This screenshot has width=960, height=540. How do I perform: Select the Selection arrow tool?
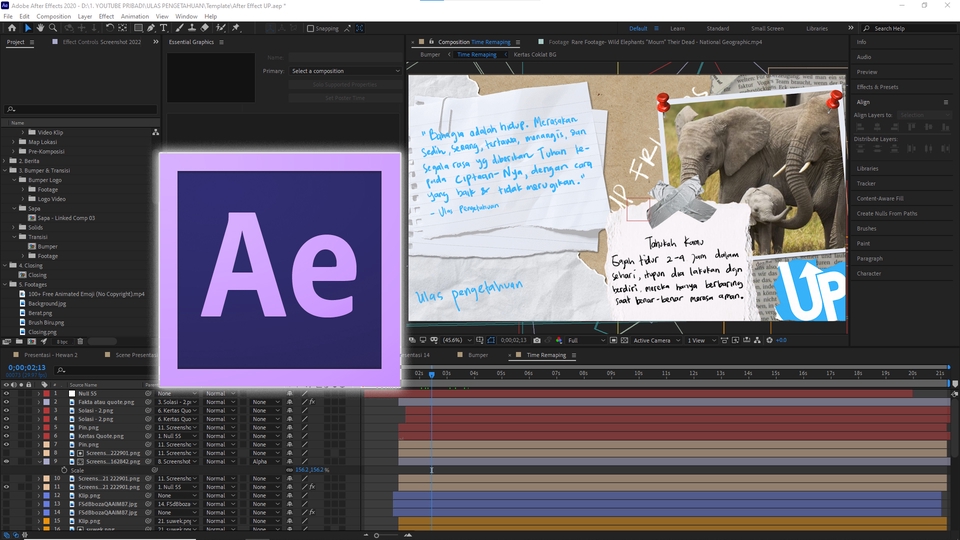pos(28,28)
